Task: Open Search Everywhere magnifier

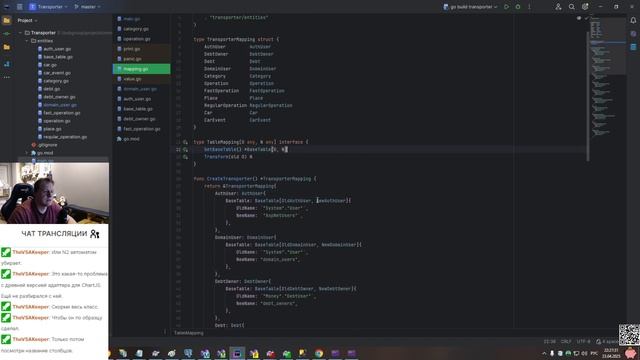Action: click(x=571, y=7)
